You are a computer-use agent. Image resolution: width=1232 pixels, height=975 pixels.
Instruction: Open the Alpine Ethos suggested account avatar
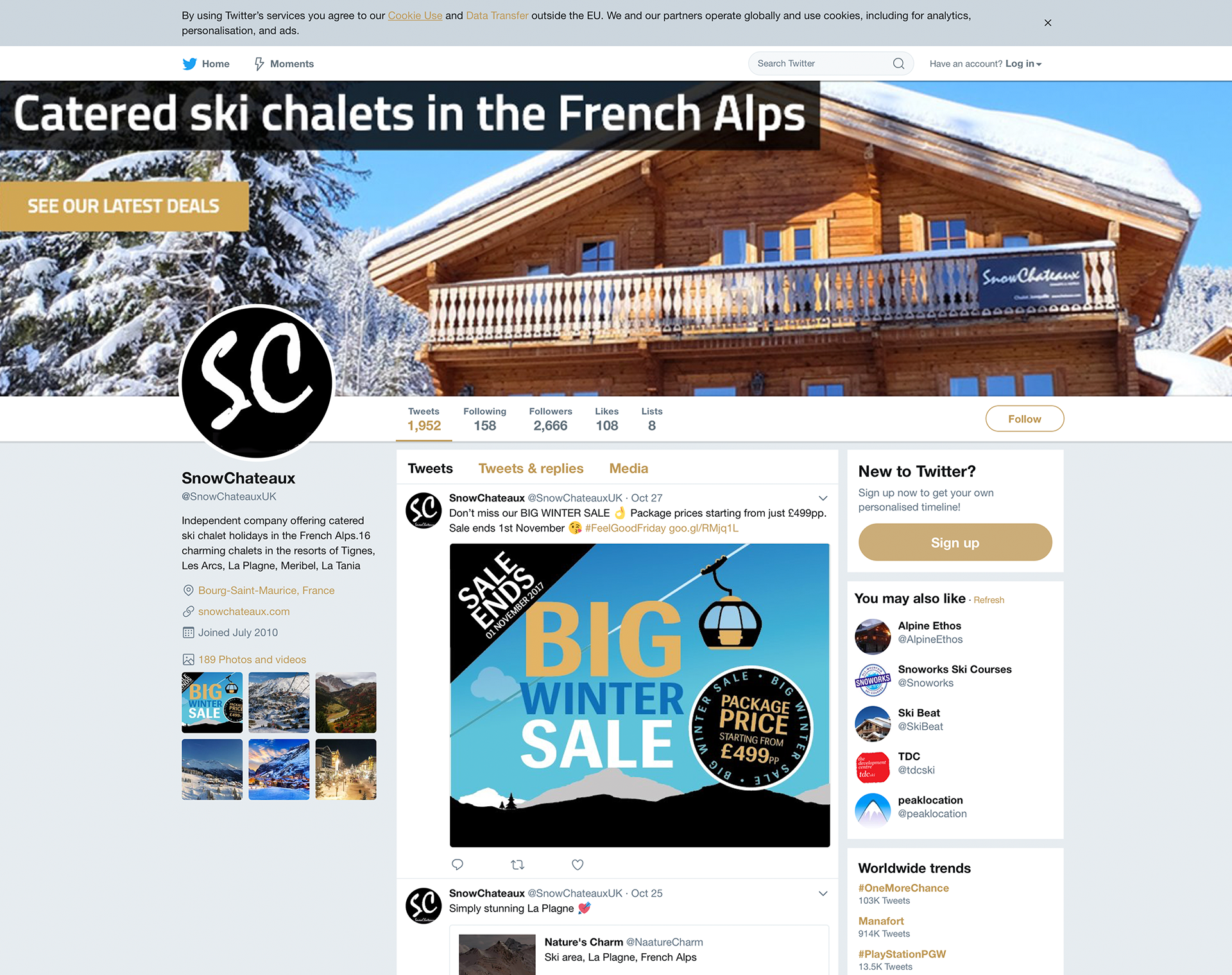[x=873, y=636]
